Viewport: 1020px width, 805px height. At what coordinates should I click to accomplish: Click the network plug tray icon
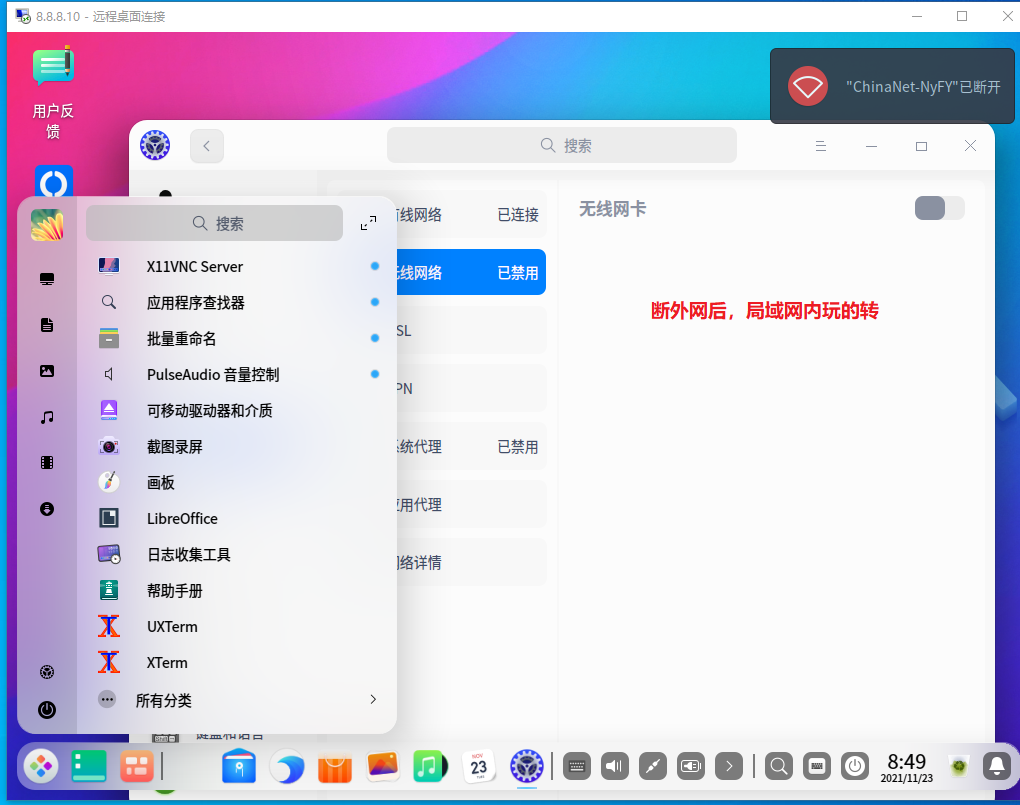tap(653, 767)
